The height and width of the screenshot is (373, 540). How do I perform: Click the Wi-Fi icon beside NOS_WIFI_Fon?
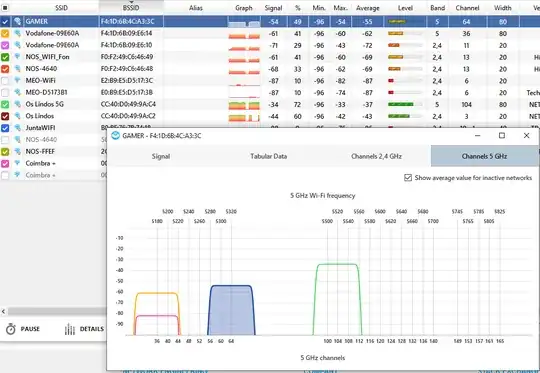tap(17, 57)
